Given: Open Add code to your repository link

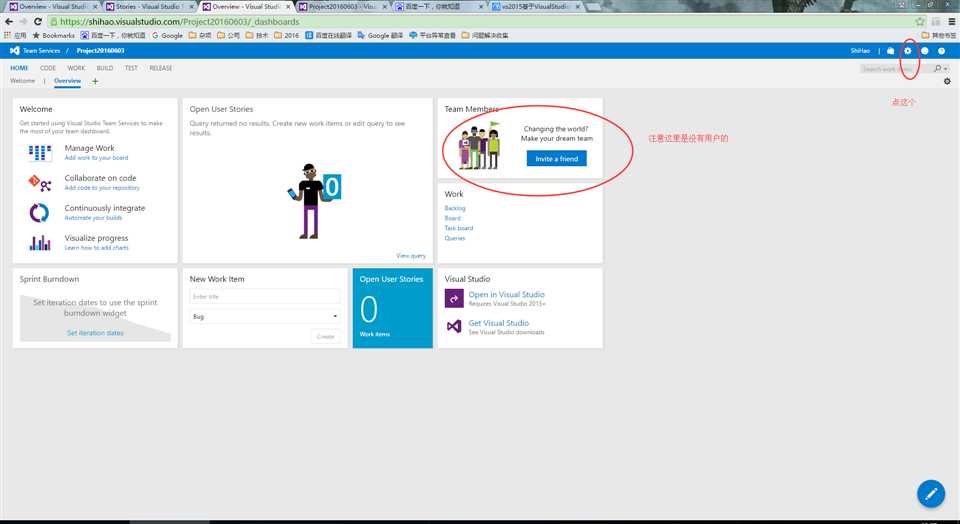Looking at the screenshot, I should pos(102,188).
